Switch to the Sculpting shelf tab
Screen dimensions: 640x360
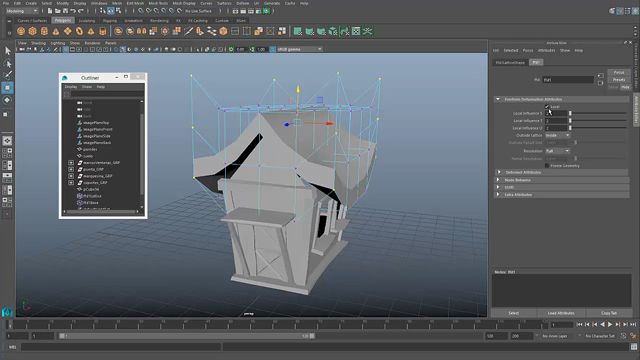87,20
